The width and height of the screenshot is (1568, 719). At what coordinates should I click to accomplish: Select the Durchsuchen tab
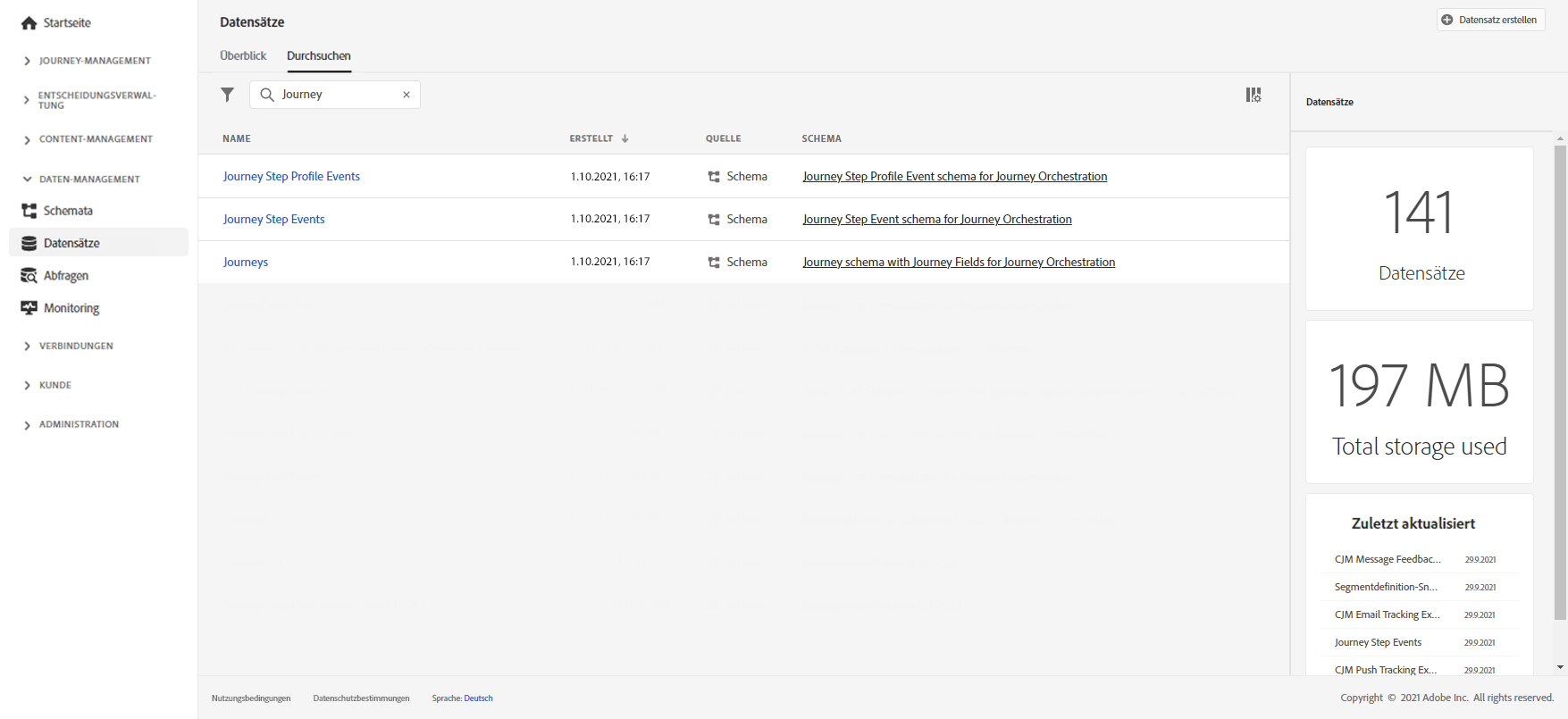[319, 55]
